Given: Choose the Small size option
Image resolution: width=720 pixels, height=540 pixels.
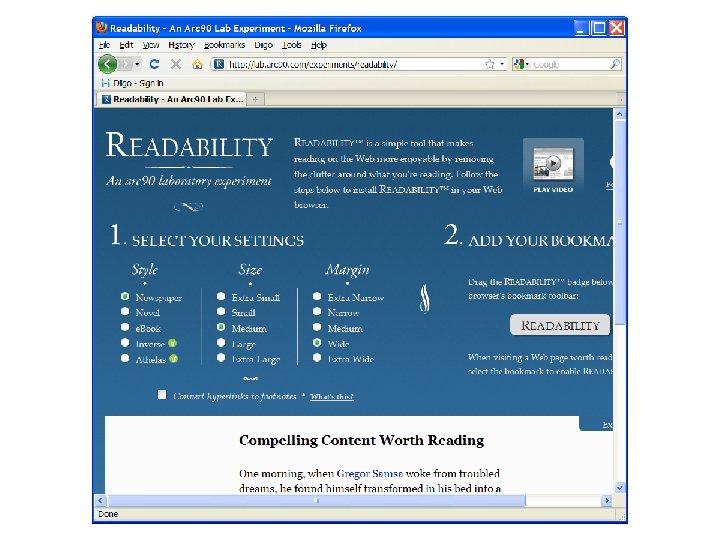Looking at the screenshot, I should pos(221,311).
